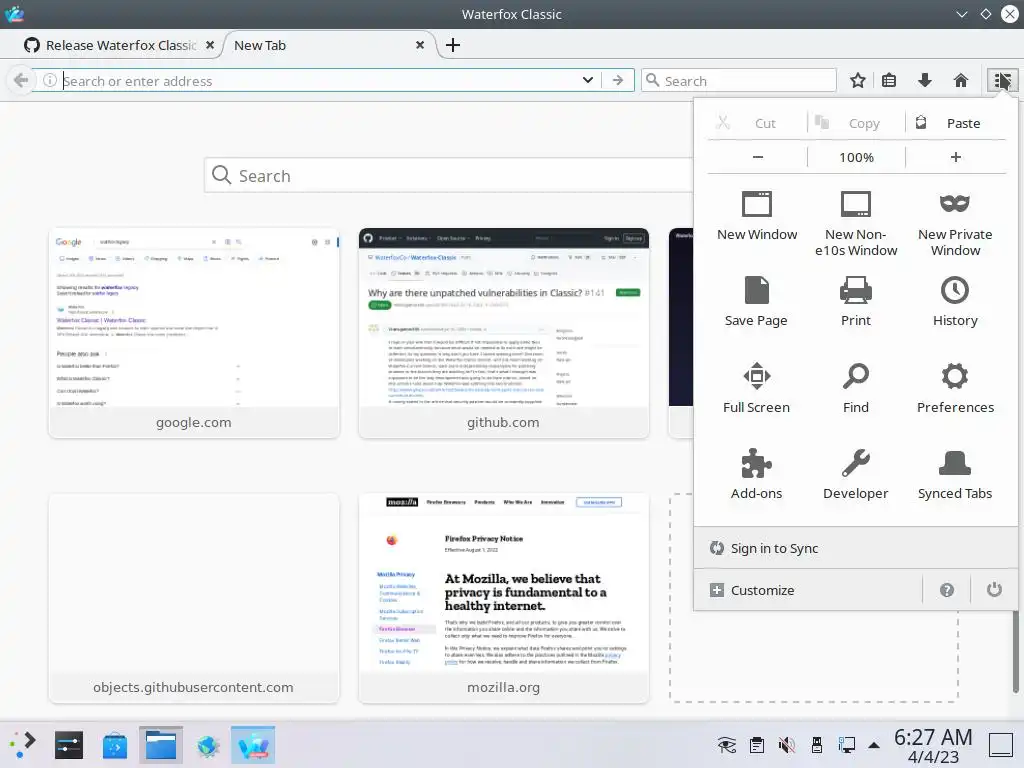Open the file manager from the taskbar

pyautogui.click(x=161, y=745)
